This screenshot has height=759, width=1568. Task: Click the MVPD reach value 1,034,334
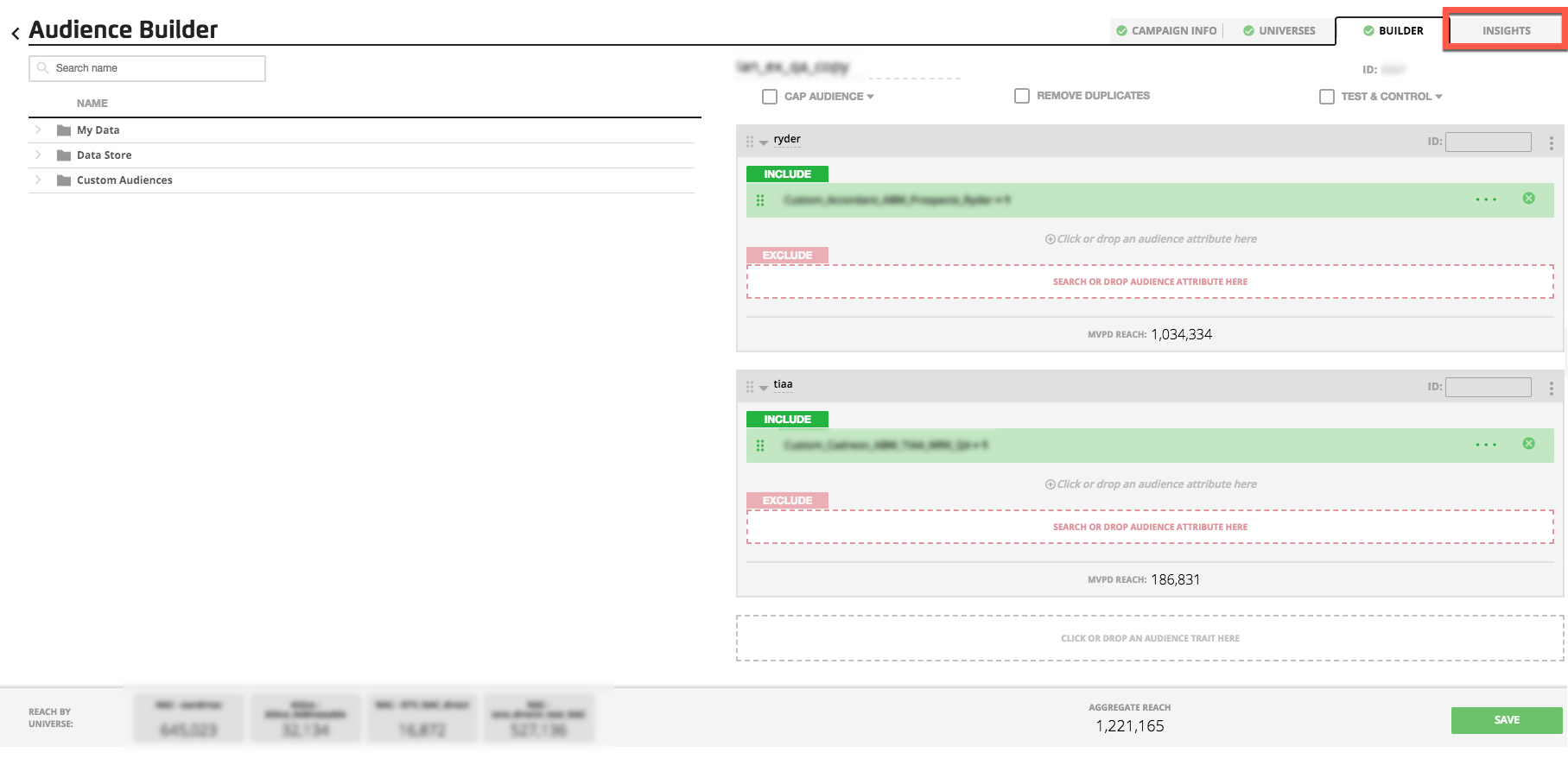click(x=1181, y=334)
